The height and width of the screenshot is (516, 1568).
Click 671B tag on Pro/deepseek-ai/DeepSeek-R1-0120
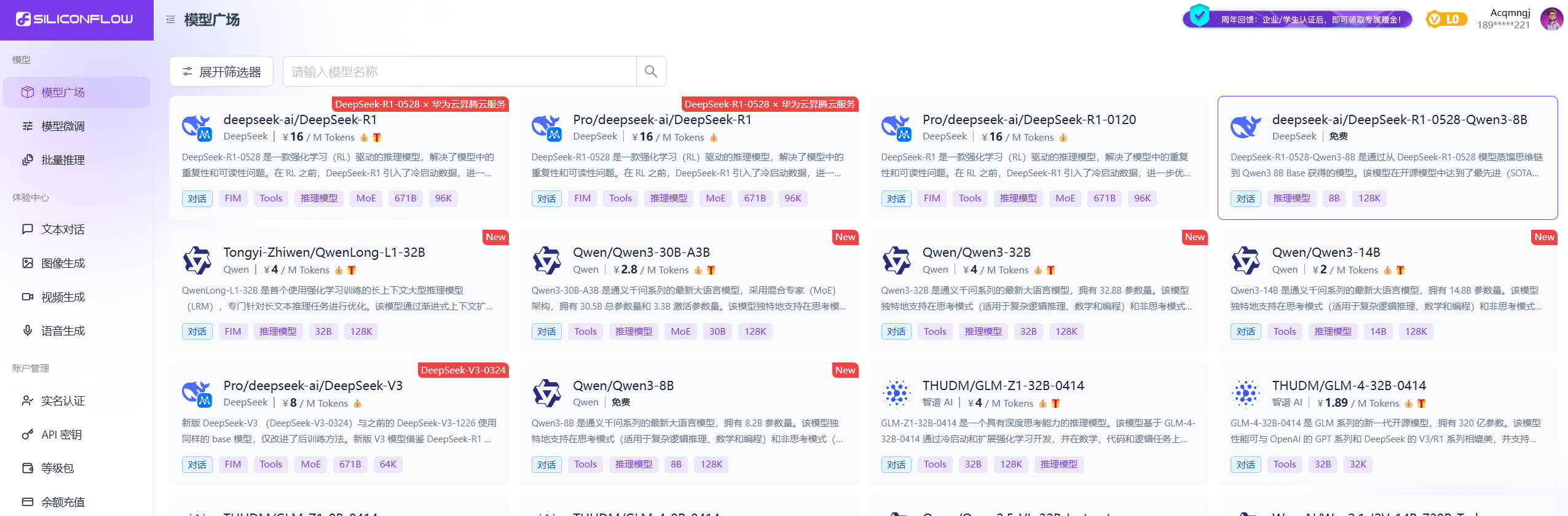coord(1104,198)
